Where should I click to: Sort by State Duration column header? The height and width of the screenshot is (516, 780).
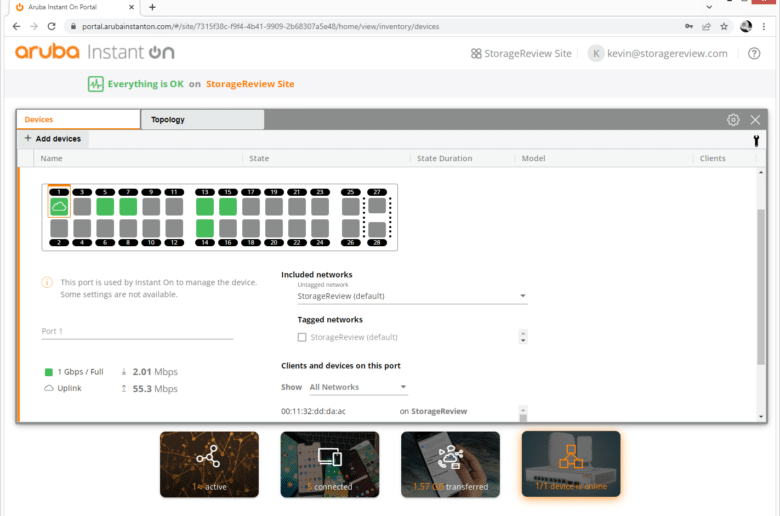444,158
